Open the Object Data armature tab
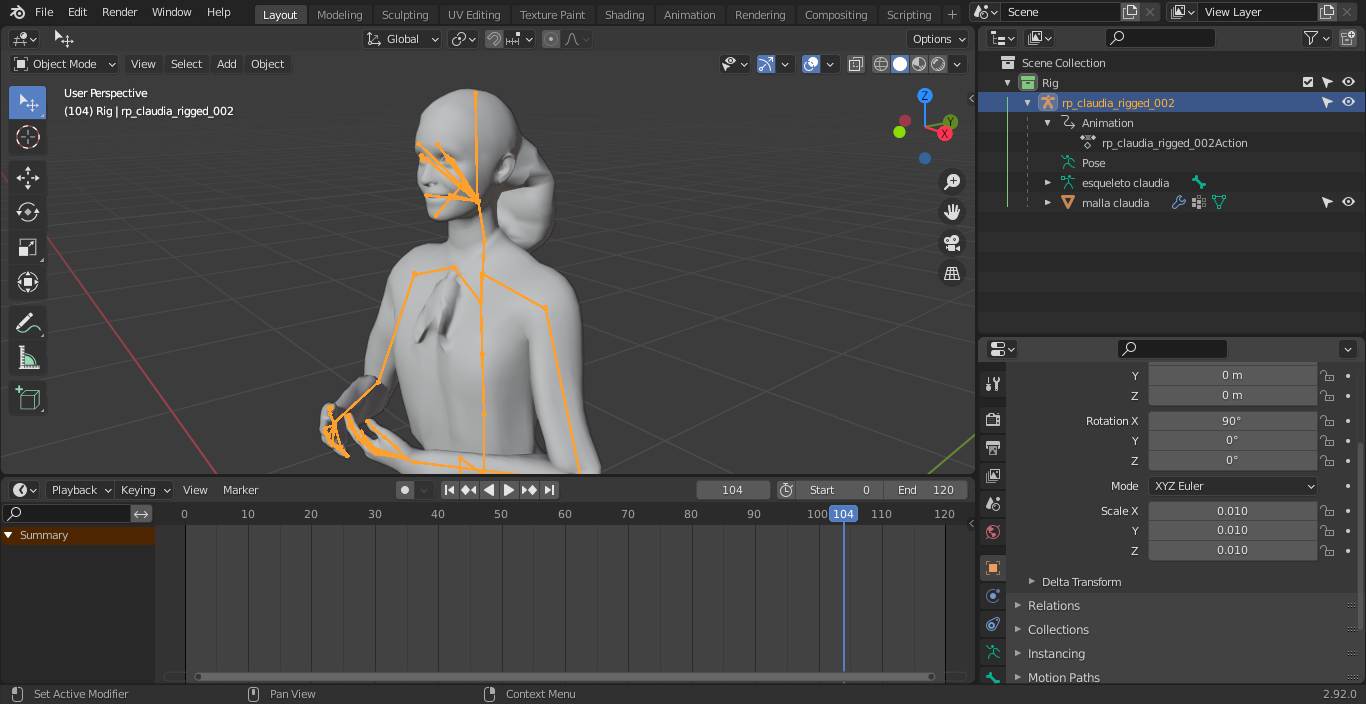 992,652
